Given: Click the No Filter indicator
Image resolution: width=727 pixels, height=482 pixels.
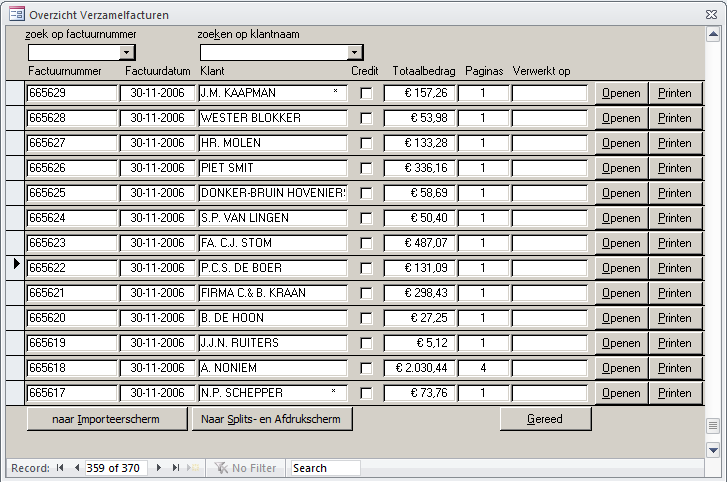Looking at the screenshot, I should click(x=246, y=468).
